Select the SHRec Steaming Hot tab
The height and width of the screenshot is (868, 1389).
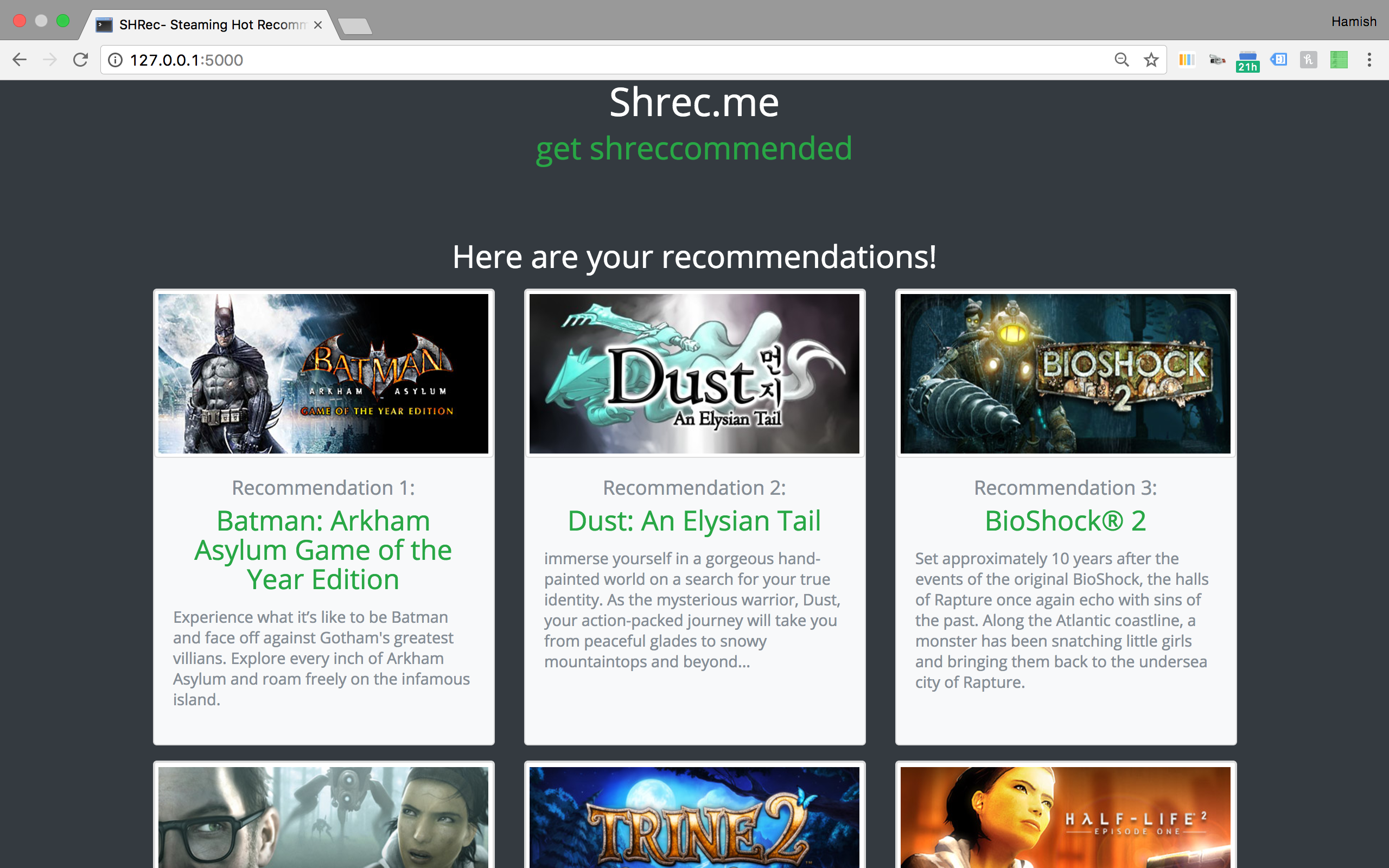tap(212, 25)
